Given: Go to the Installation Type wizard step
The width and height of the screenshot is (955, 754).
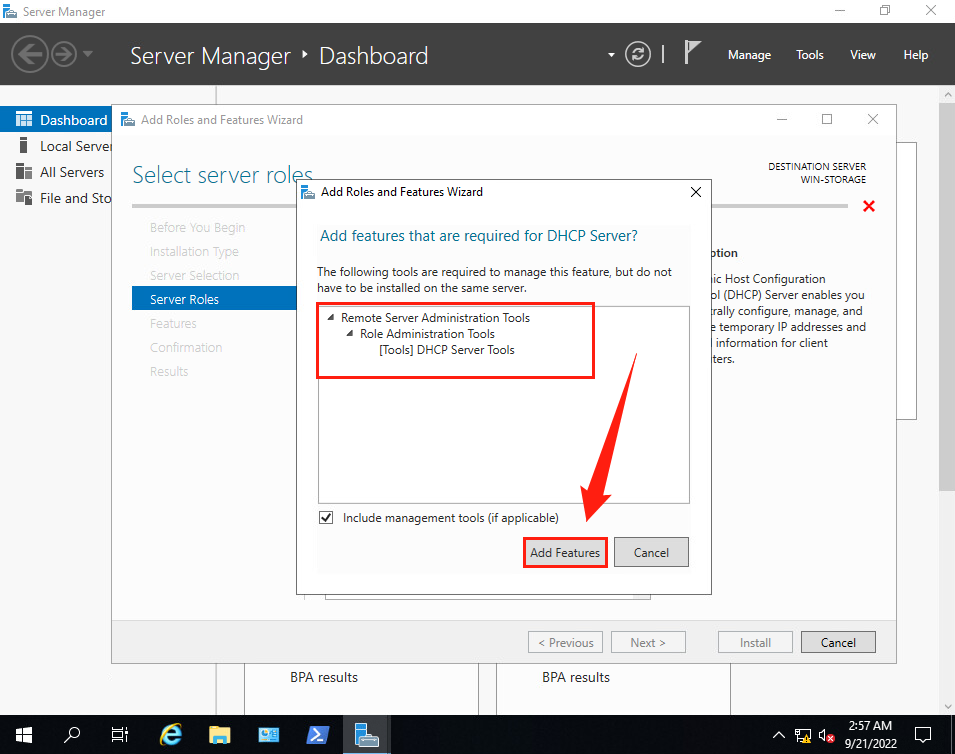Looking at the screenshot, I should [194, 252].
